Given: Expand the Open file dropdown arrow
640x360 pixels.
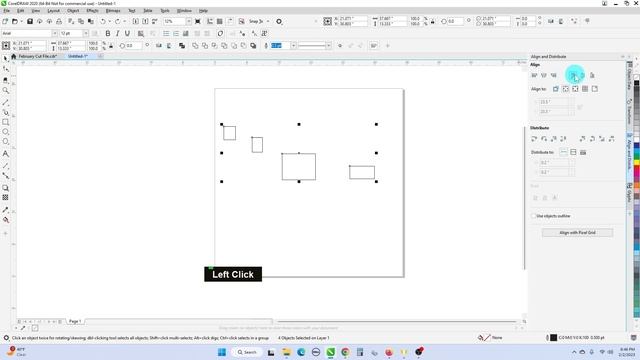Looking at the screenshot, I should 21,21.
